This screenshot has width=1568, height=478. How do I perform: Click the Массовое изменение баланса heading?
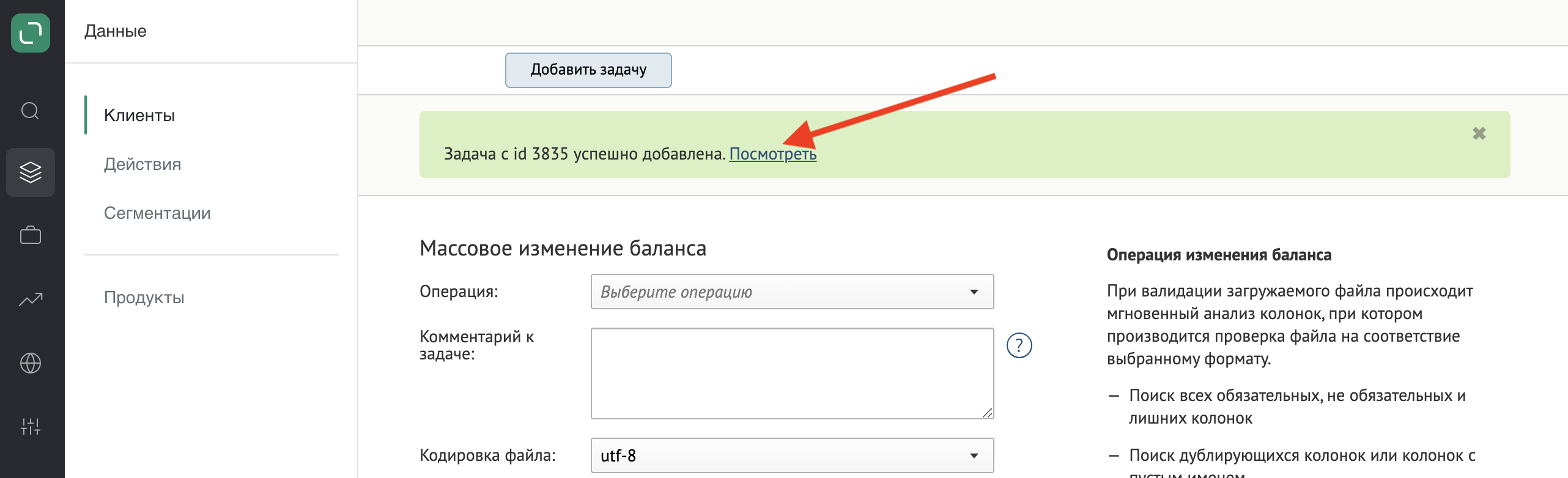(x=563, y=248)
